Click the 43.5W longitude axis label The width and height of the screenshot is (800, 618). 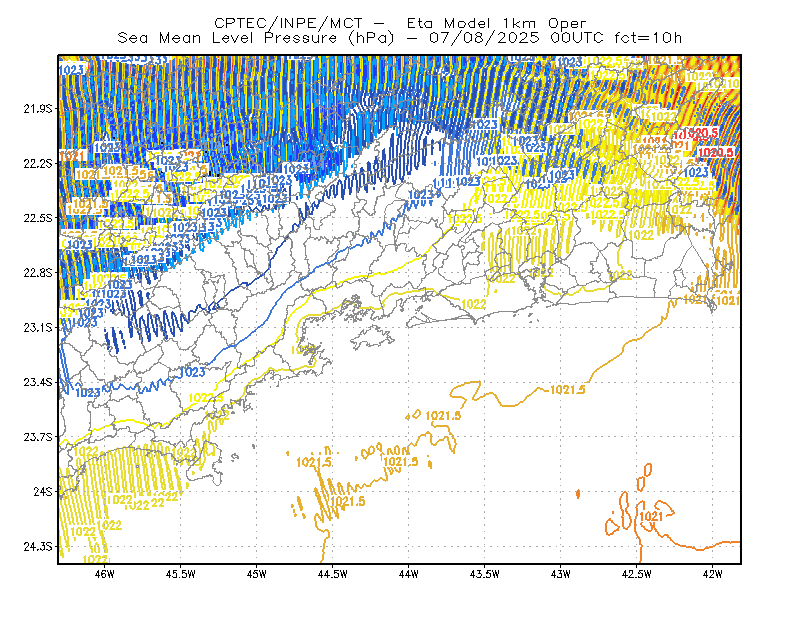[x=484, y=574]
